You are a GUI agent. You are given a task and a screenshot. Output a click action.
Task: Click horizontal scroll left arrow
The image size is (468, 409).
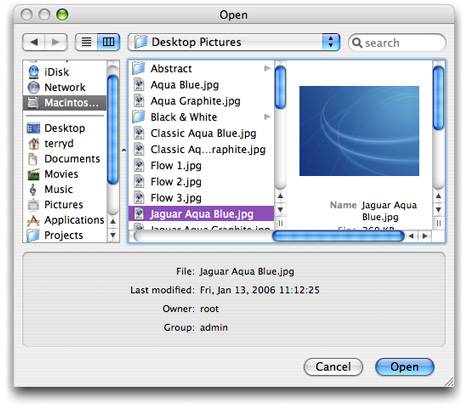click(412, 236)
